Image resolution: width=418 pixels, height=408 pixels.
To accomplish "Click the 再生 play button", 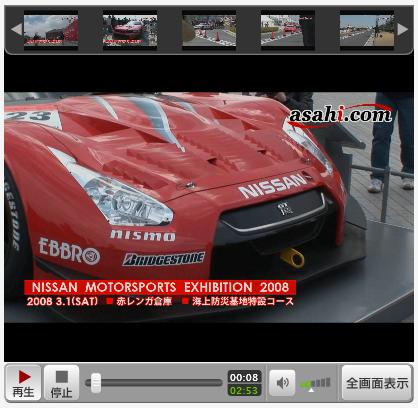I will (x=23, y=383).
